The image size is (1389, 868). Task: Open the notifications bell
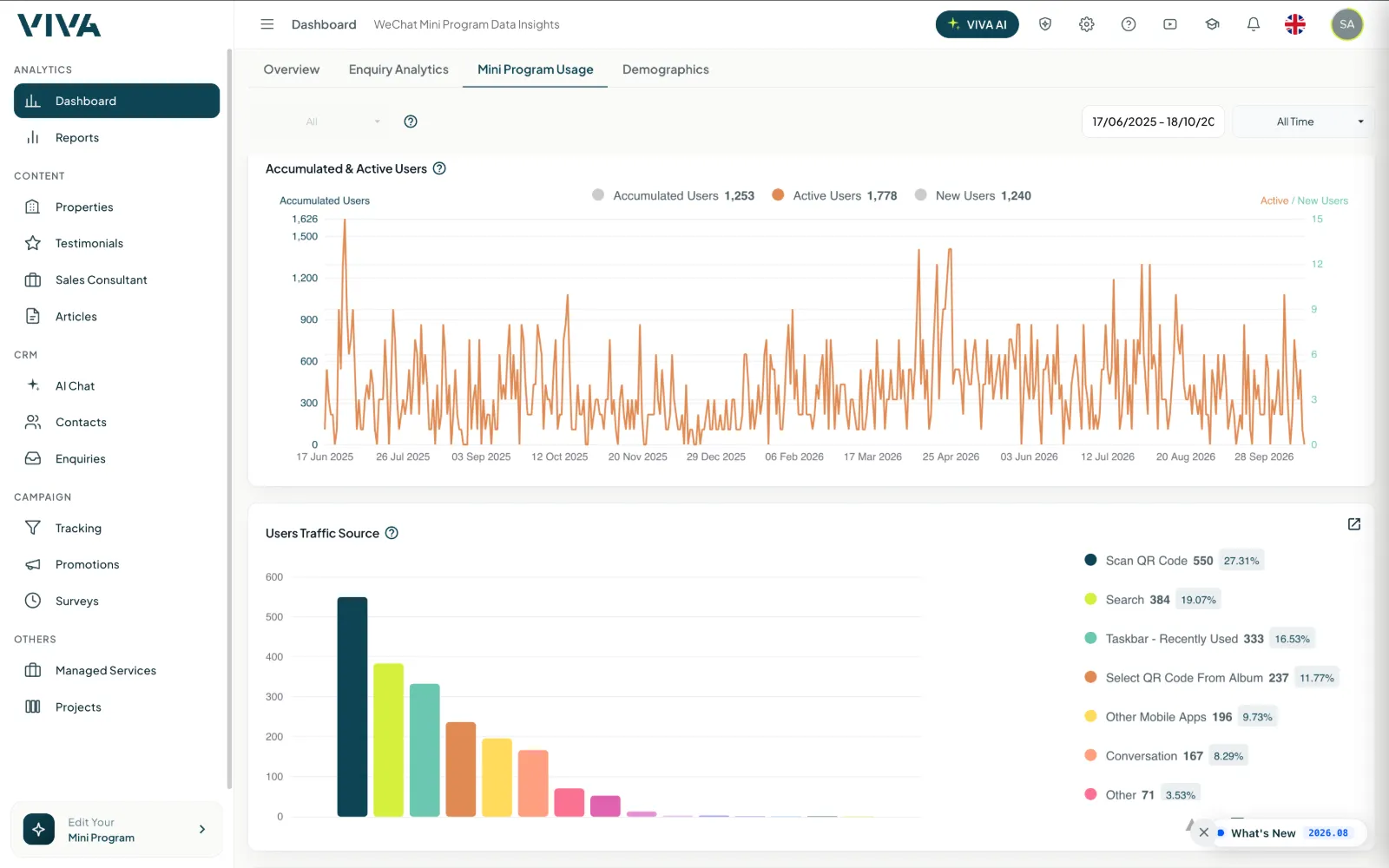click(1254, 24)
